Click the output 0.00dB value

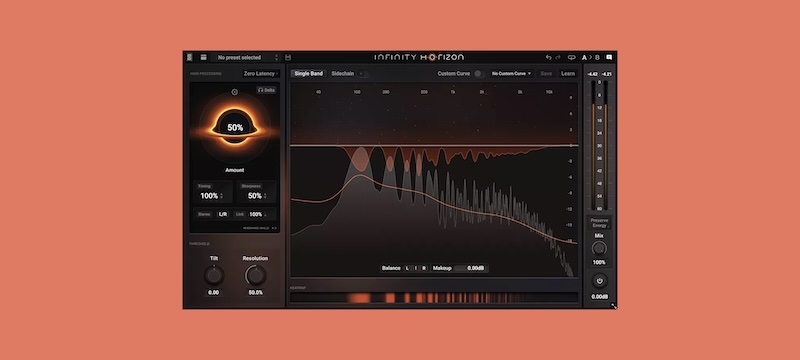pyautogui.click(x=599, y=296)
